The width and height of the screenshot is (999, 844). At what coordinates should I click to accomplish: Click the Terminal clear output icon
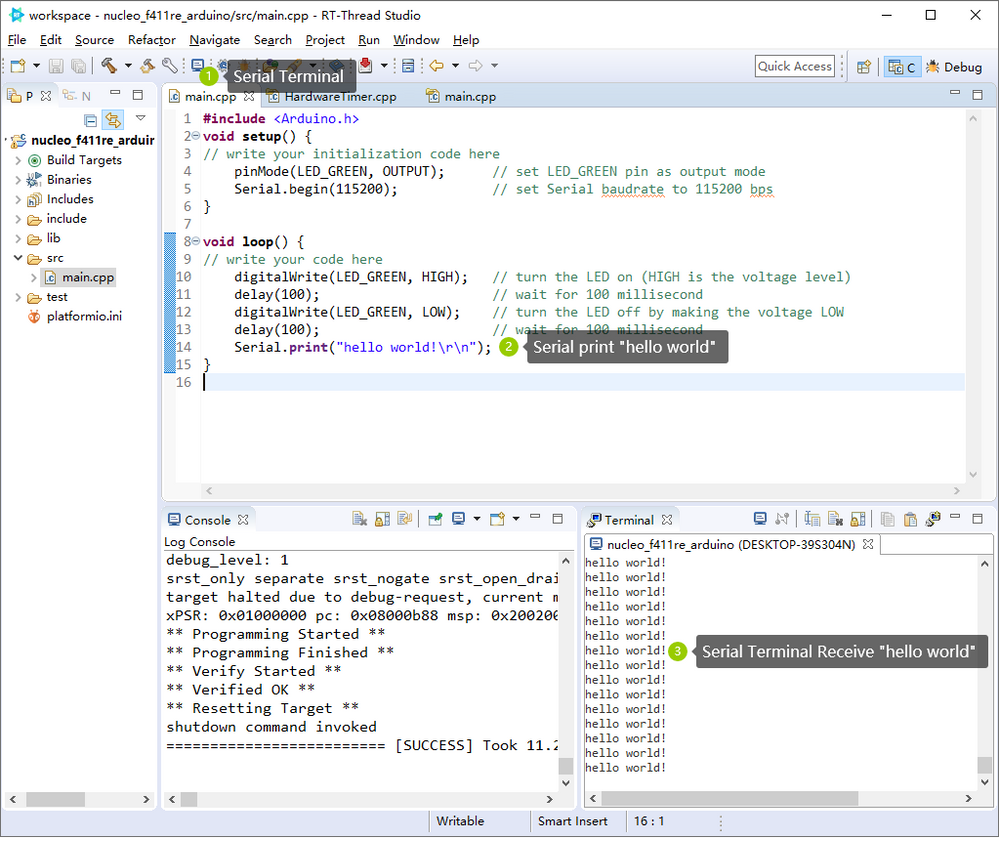[x=835, y=519]
